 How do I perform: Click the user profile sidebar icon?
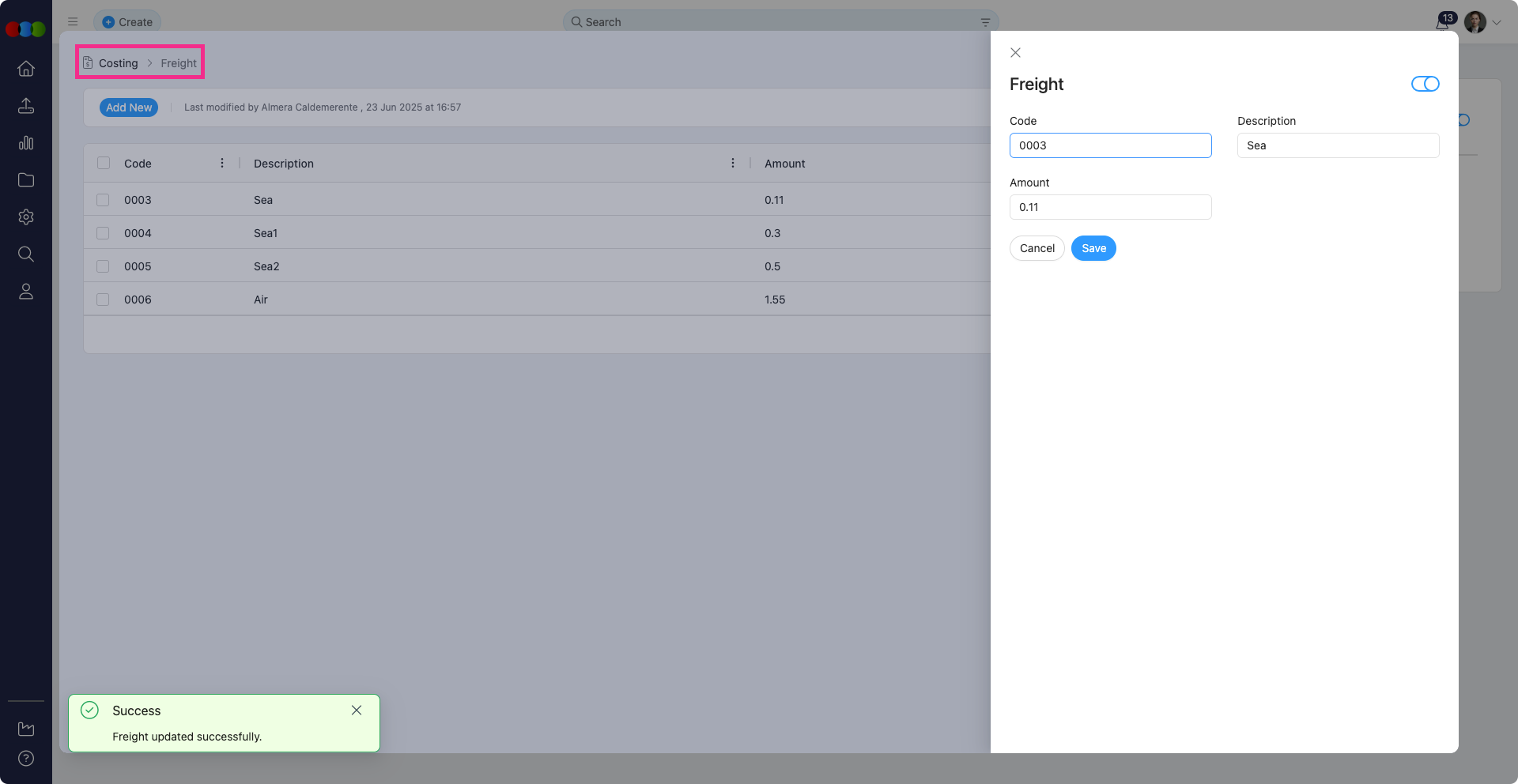pos(26,292)
